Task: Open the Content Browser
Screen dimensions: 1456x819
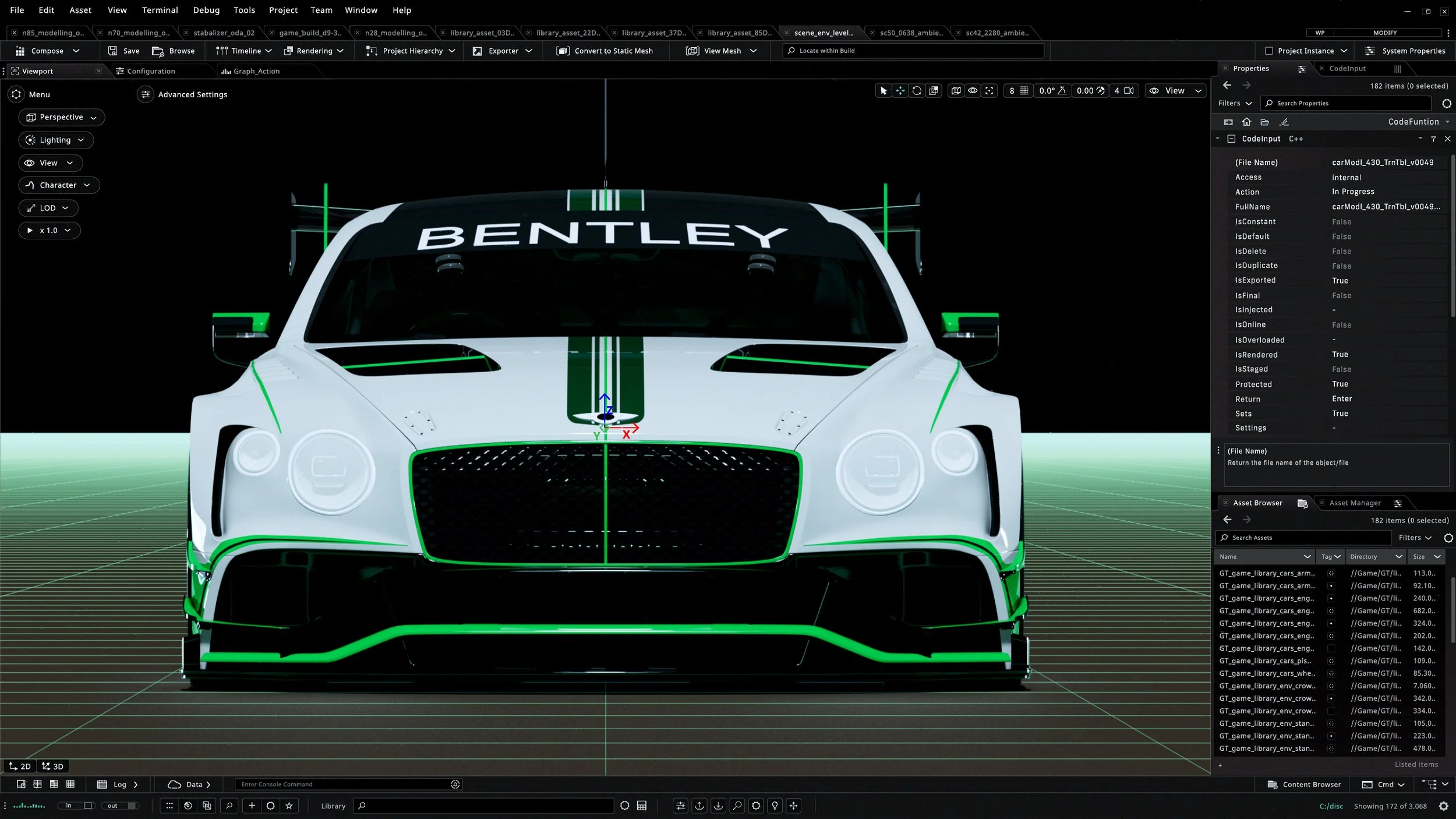Action: [x=1305, y=785]
